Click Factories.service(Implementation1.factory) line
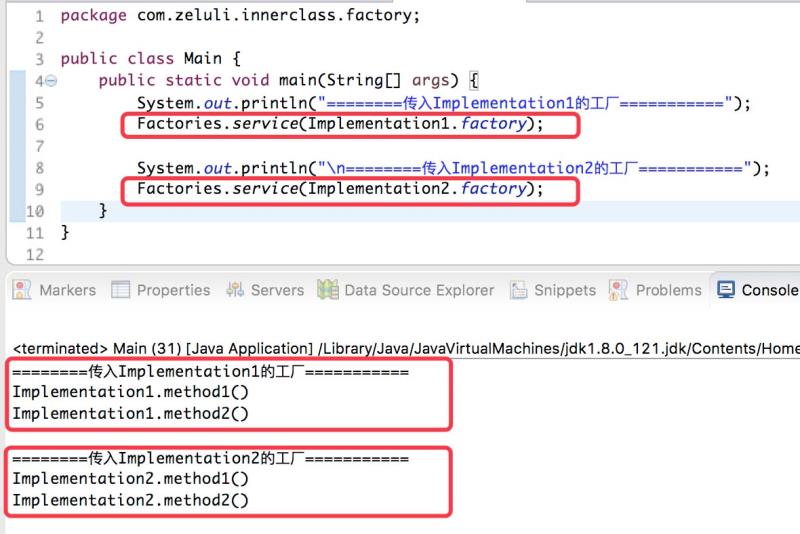The height and width of the screenshot is (534, 800). pyautogui.click(x=340, y=124)
